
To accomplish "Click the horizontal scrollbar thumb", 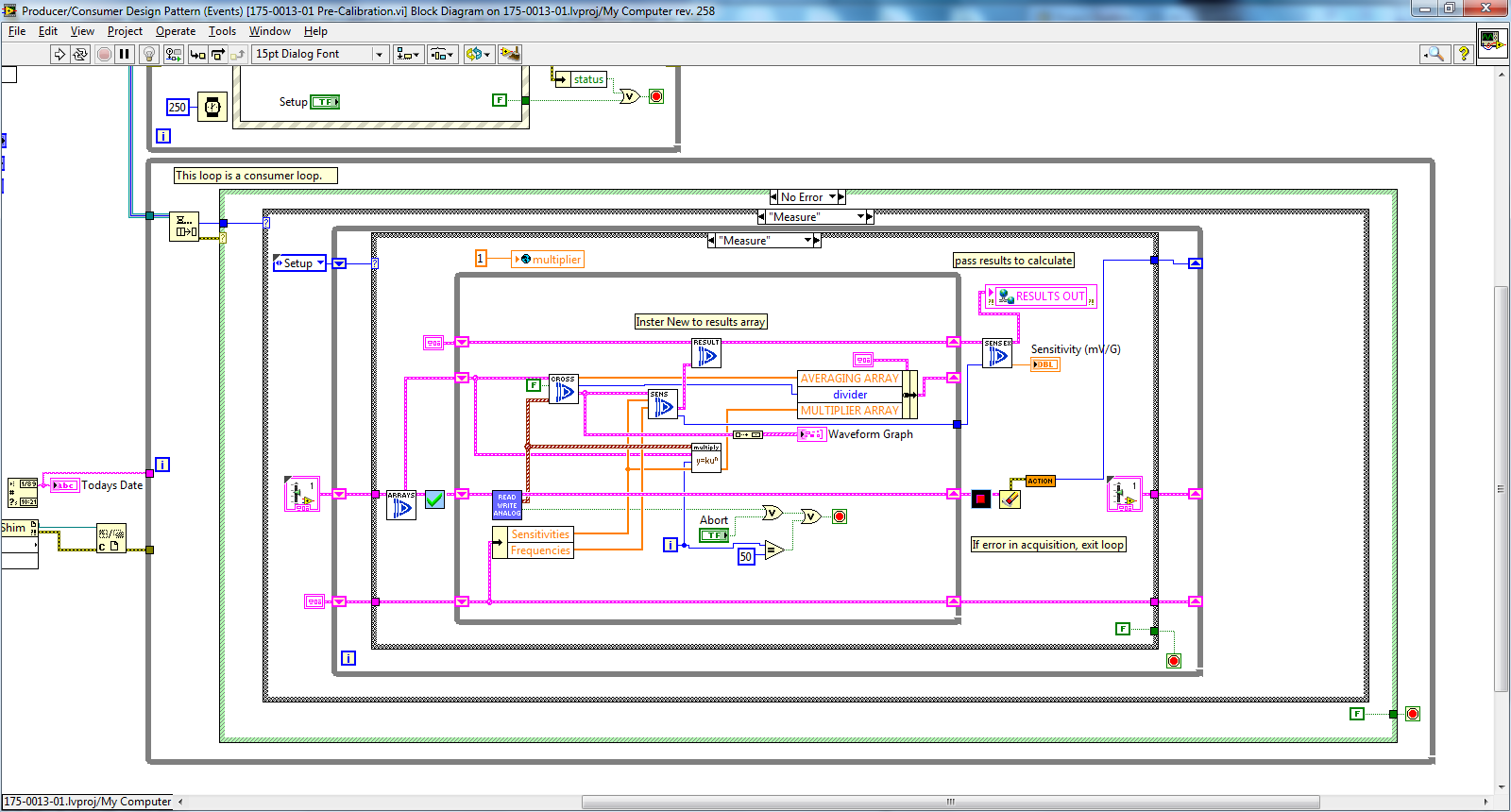I will [950, 802].
